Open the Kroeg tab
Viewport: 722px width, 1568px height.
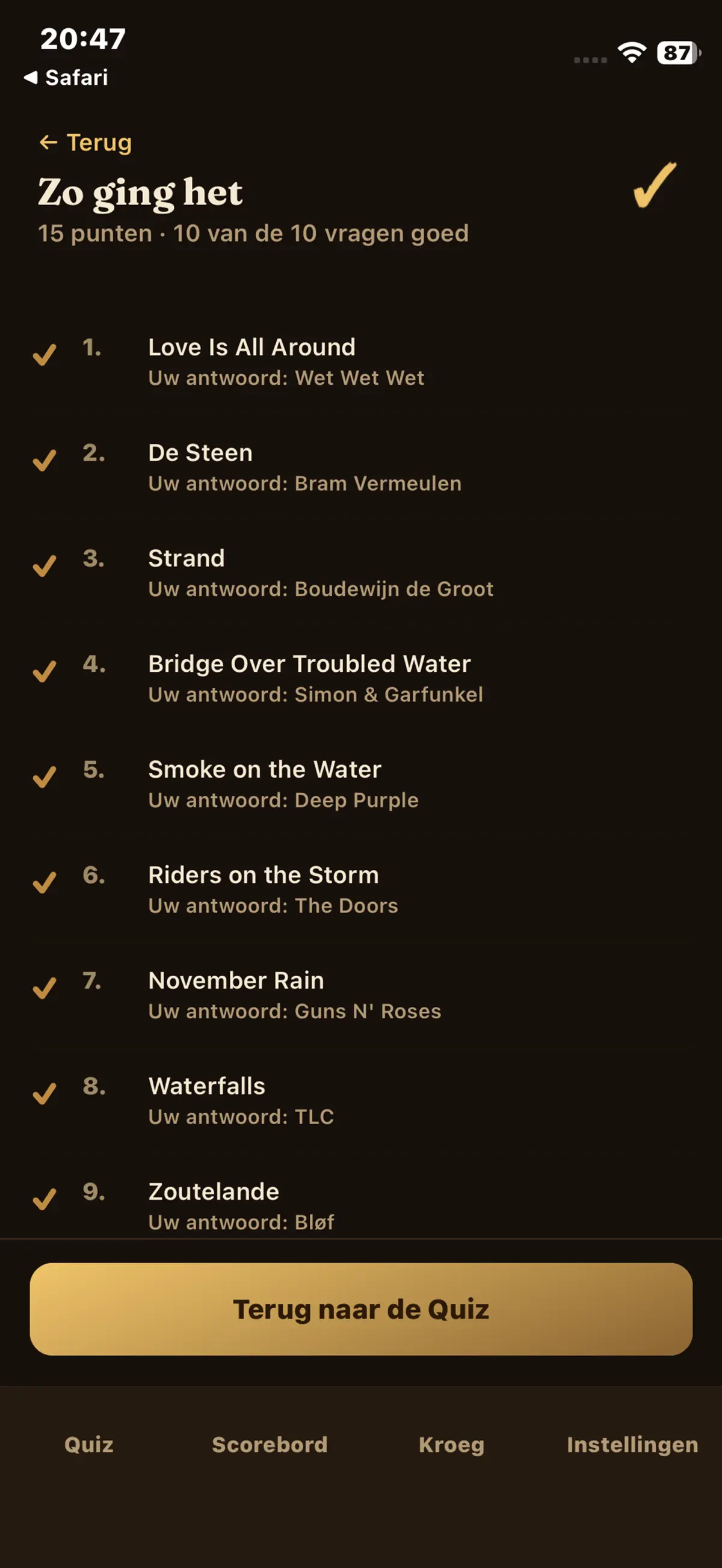(451, 1445)
